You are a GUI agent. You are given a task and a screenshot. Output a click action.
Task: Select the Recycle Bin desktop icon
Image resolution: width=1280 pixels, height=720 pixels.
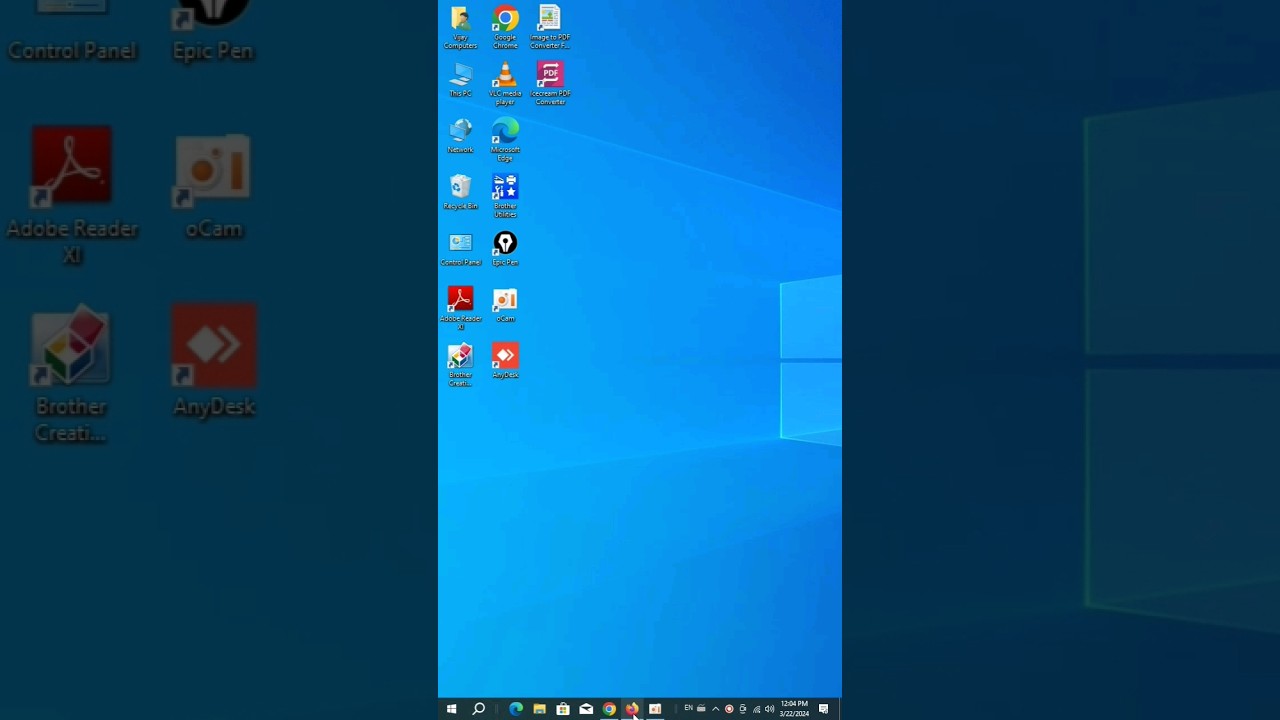[x=460, y=192]
